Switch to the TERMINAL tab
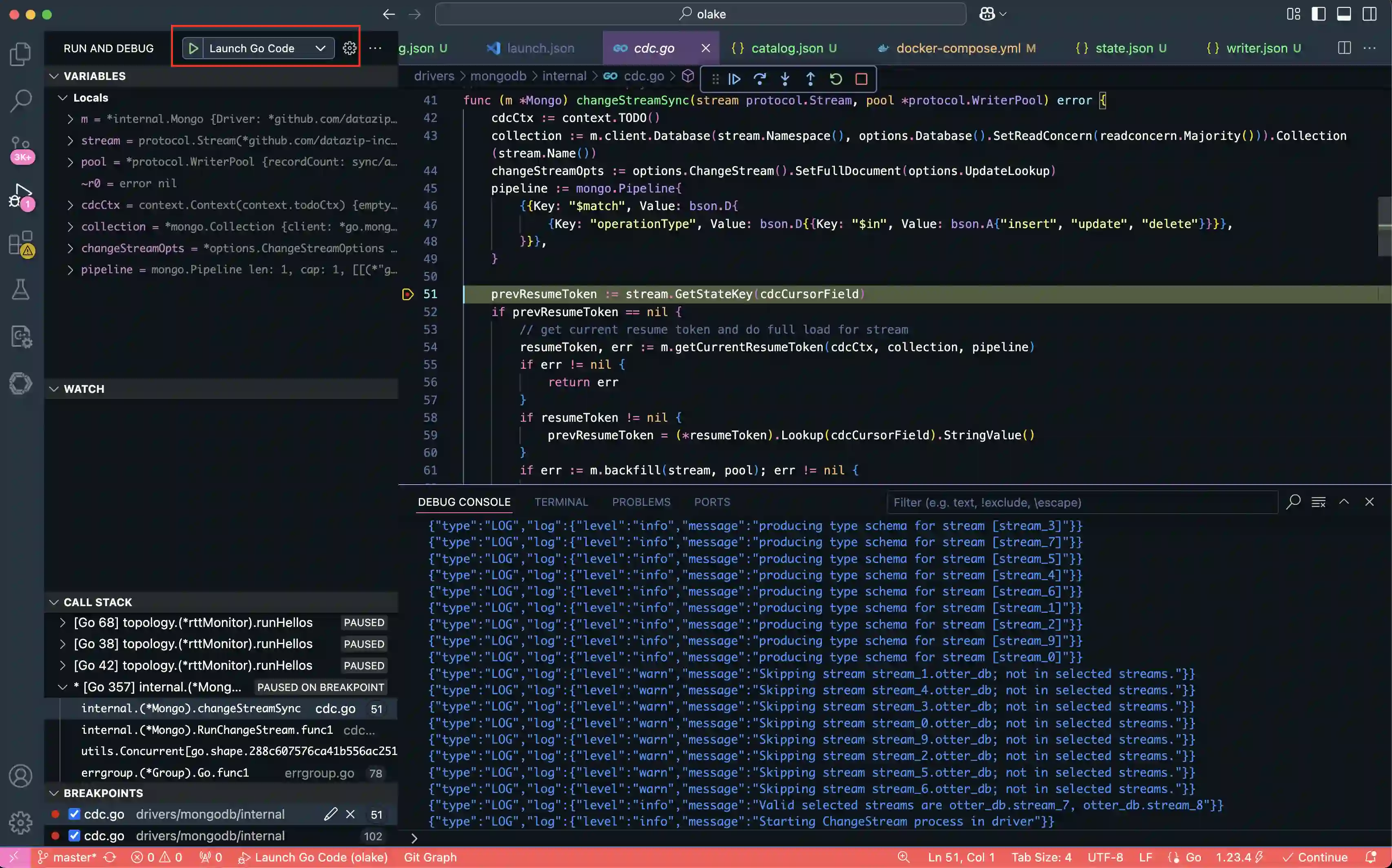Screen dimensions: 1392x868 pos(561,502)
